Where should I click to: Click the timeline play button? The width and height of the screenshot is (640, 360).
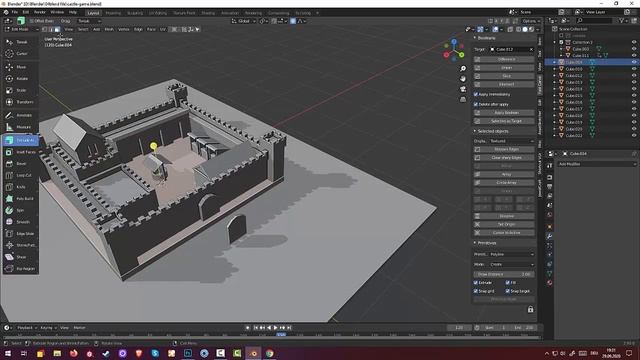(276, 328)
